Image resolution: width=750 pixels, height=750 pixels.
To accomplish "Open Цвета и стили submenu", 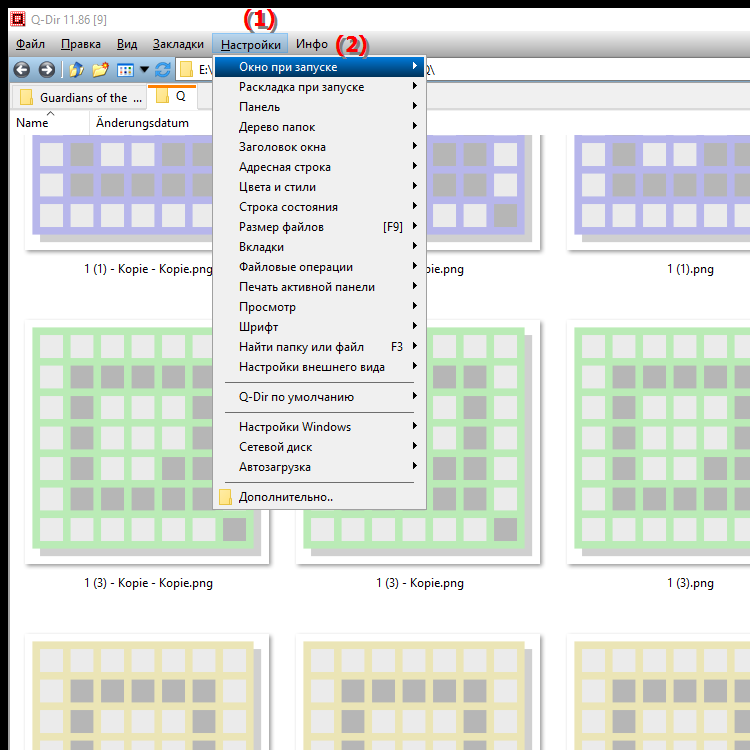I will 320,187.
